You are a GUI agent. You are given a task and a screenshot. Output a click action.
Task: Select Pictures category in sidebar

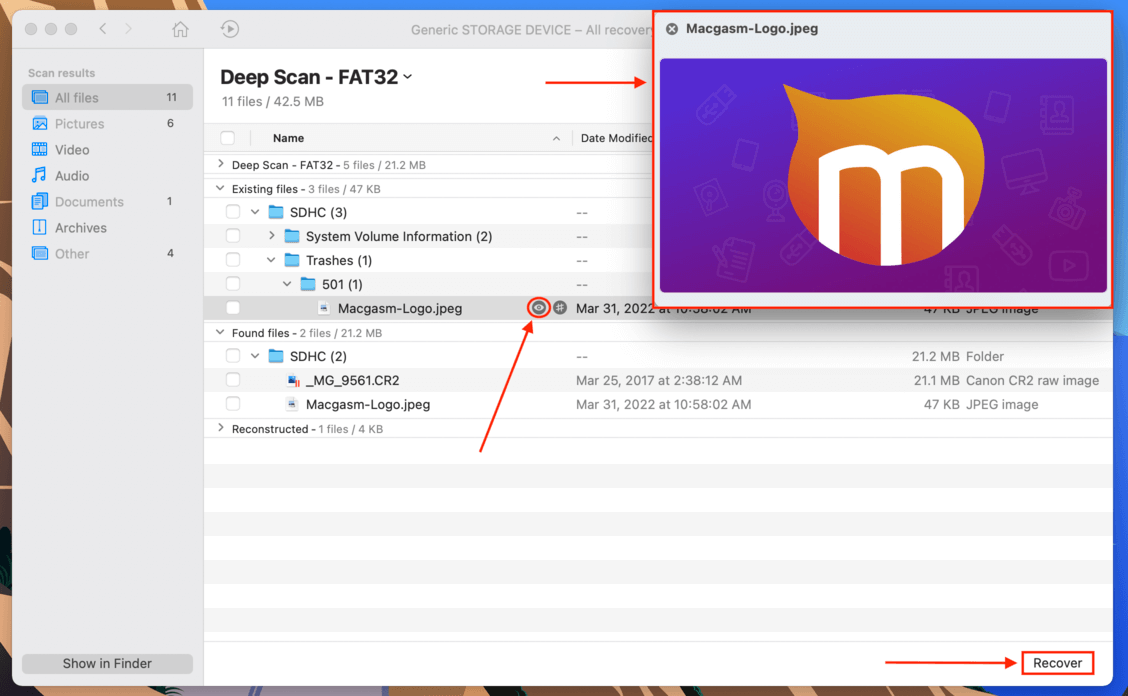point(107,124)
